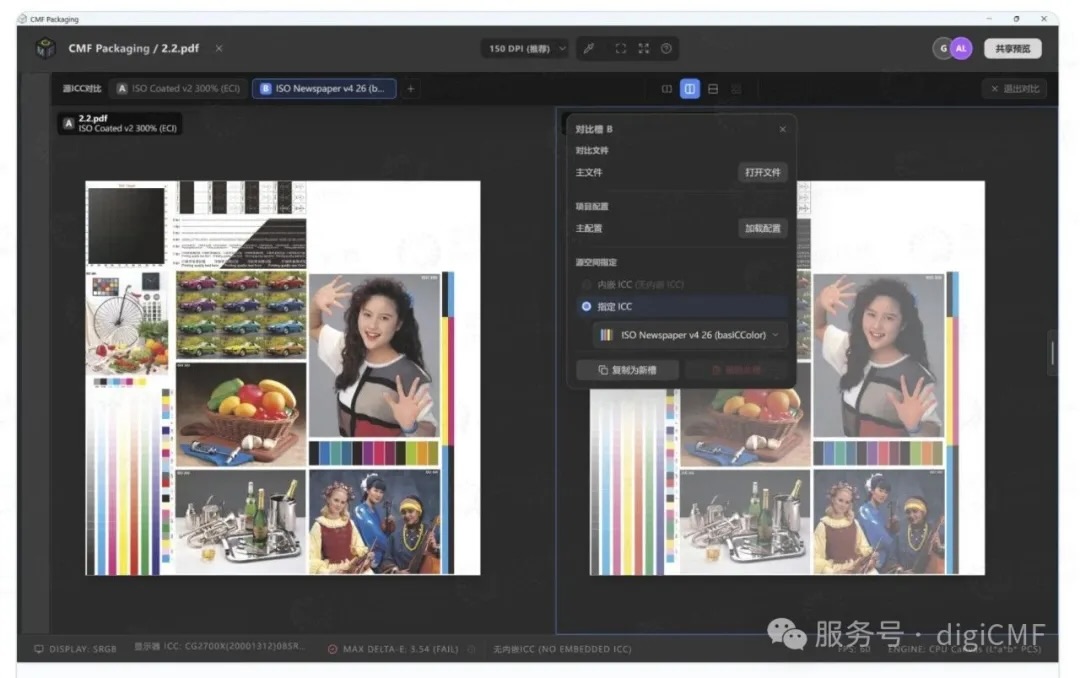This screenshot has height=678, width=1080.
Task: Click the left pane test chart image
Action: tap(282, 378)
